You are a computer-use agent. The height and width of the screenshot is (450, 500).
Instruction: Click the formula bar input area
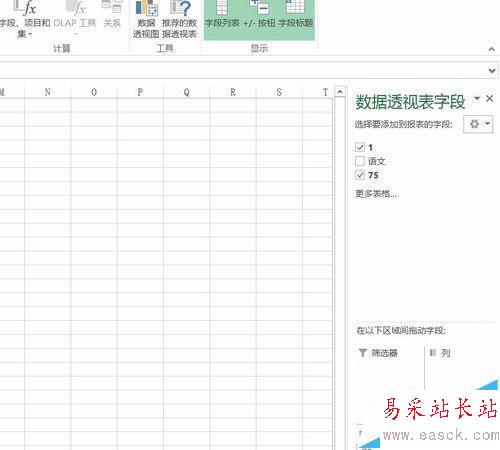tap(242, 70)
